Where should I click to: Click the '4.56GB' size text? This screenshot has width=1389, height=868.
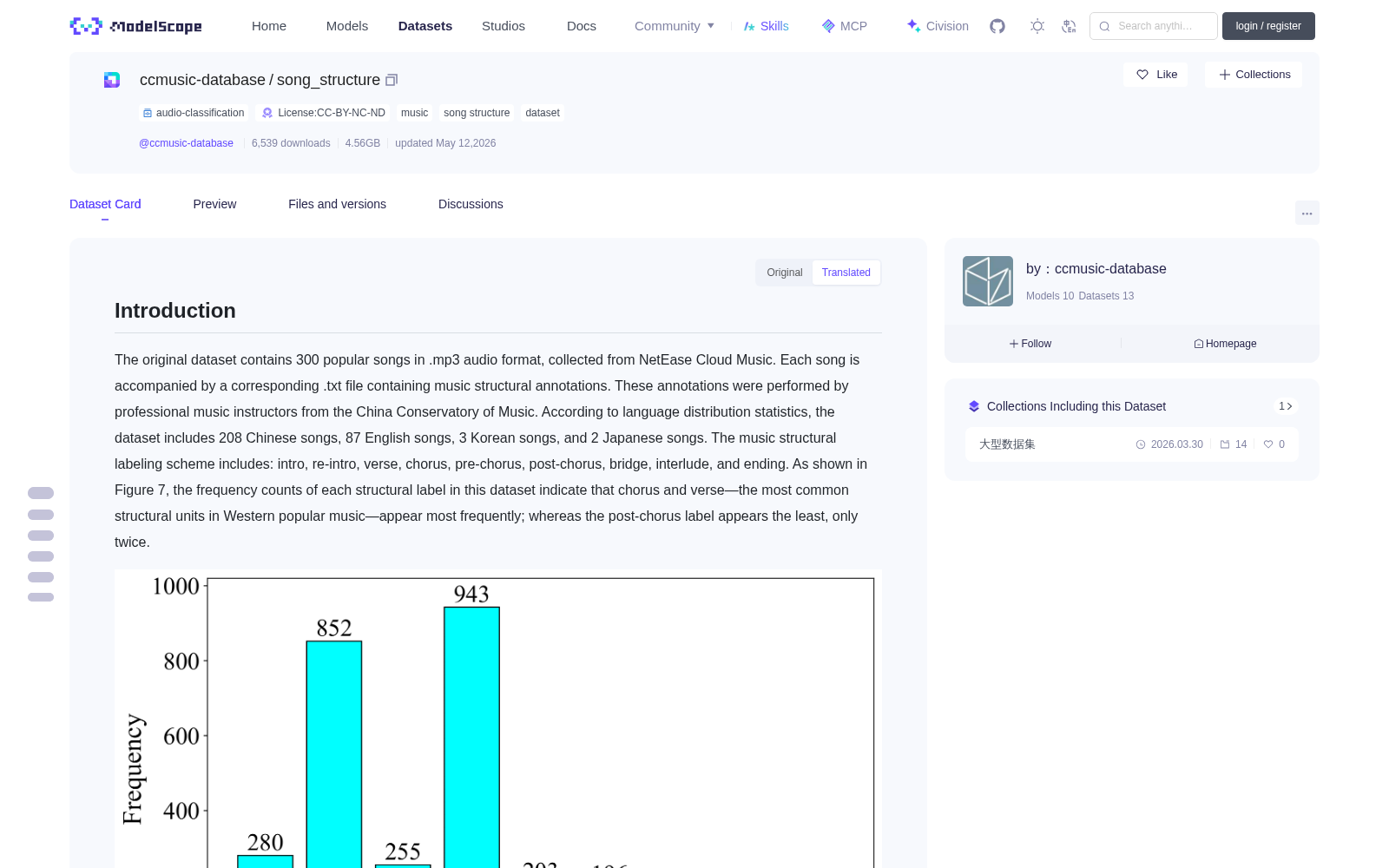coord(363,143)
